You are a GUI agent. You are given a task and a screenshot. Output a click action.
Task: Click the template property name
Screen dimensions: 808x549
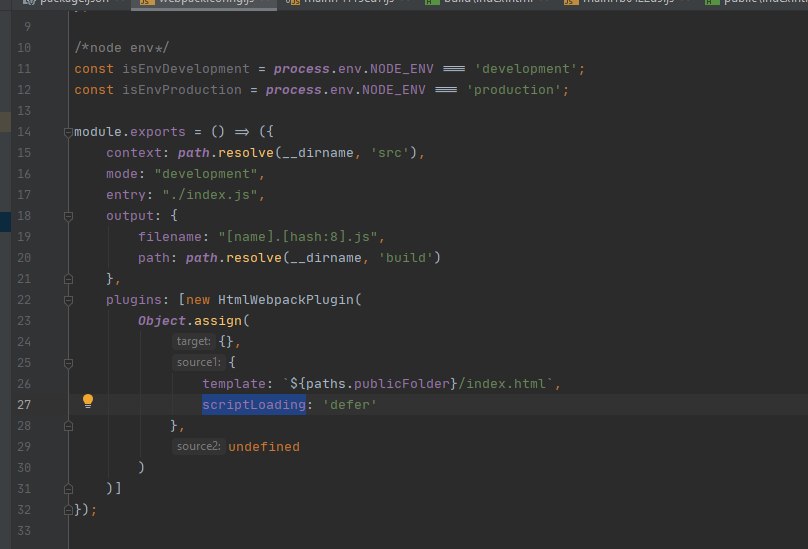pyautogui.click(x=234, y=384)
